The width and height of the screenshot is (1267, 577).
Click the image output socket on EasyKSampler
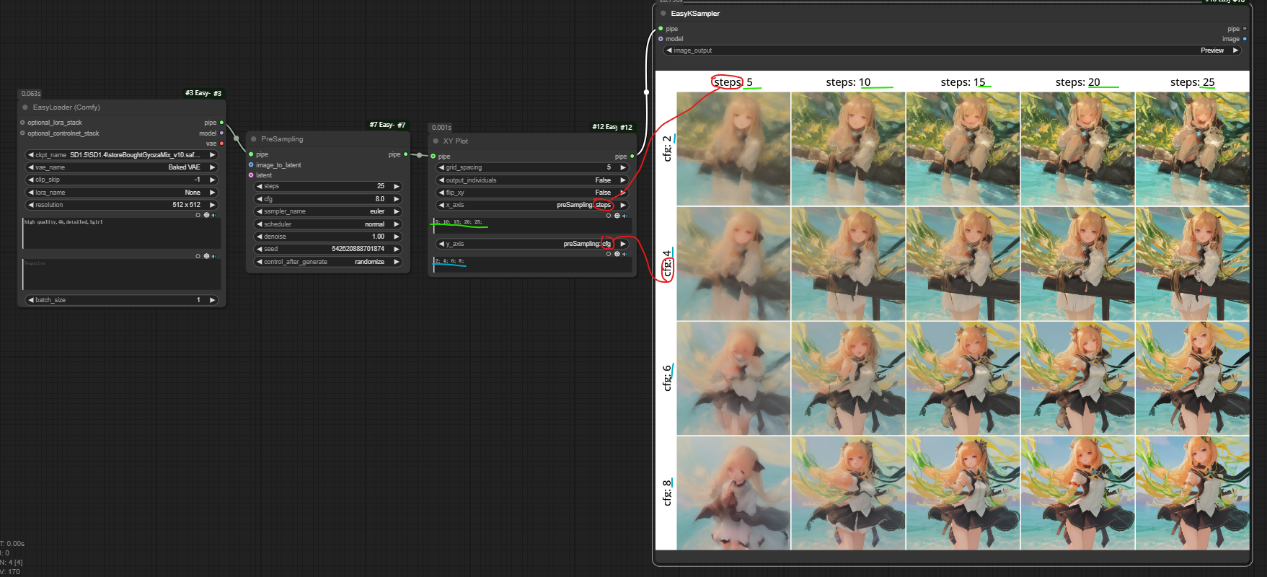coord(1244,39)
